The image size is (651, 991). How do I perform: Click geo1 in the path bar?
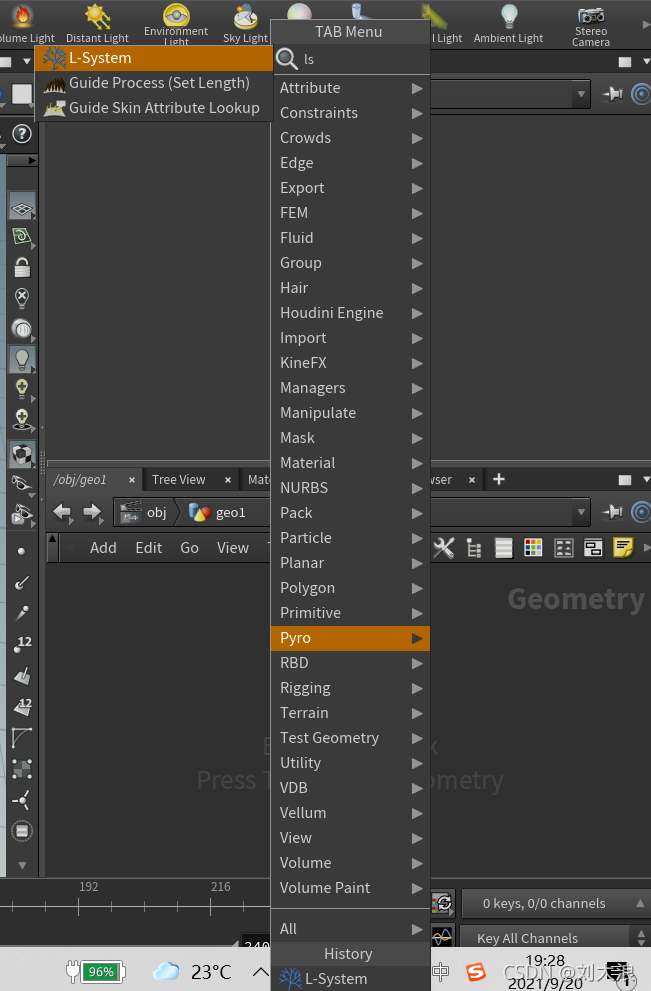coord(218,513)
